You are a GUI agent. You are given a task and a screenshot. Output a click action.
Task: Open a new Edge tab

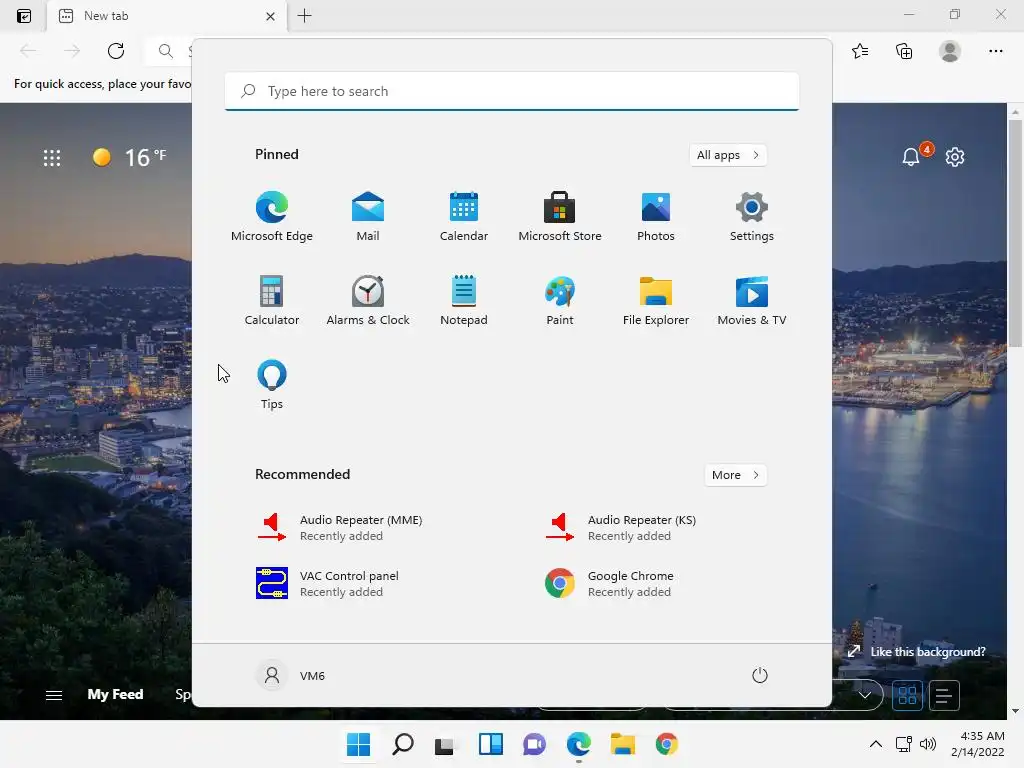pos(304,16)
